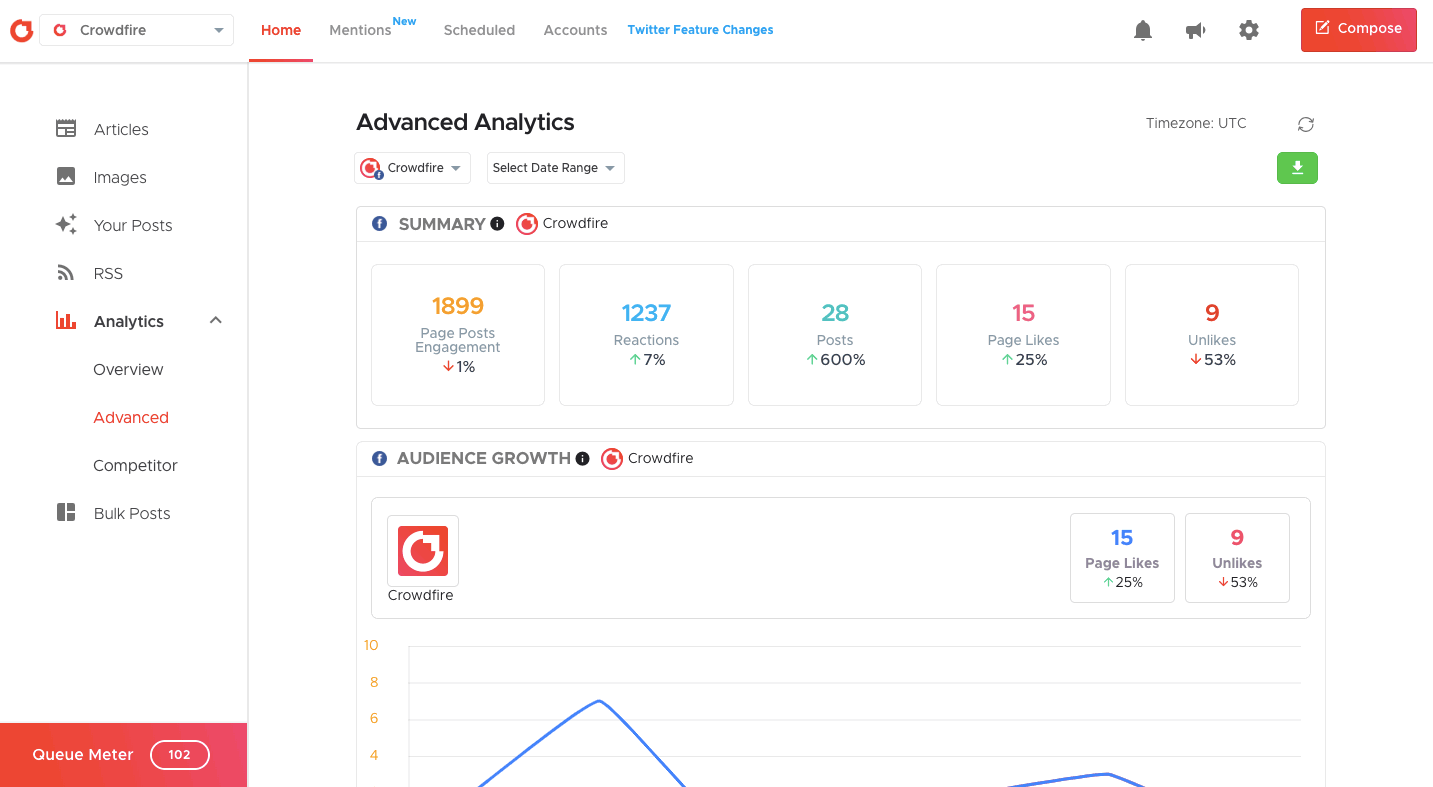Screen dimensions: 1433x787
Task: Open settings gear icon
Action: [x=1248, y=31]
